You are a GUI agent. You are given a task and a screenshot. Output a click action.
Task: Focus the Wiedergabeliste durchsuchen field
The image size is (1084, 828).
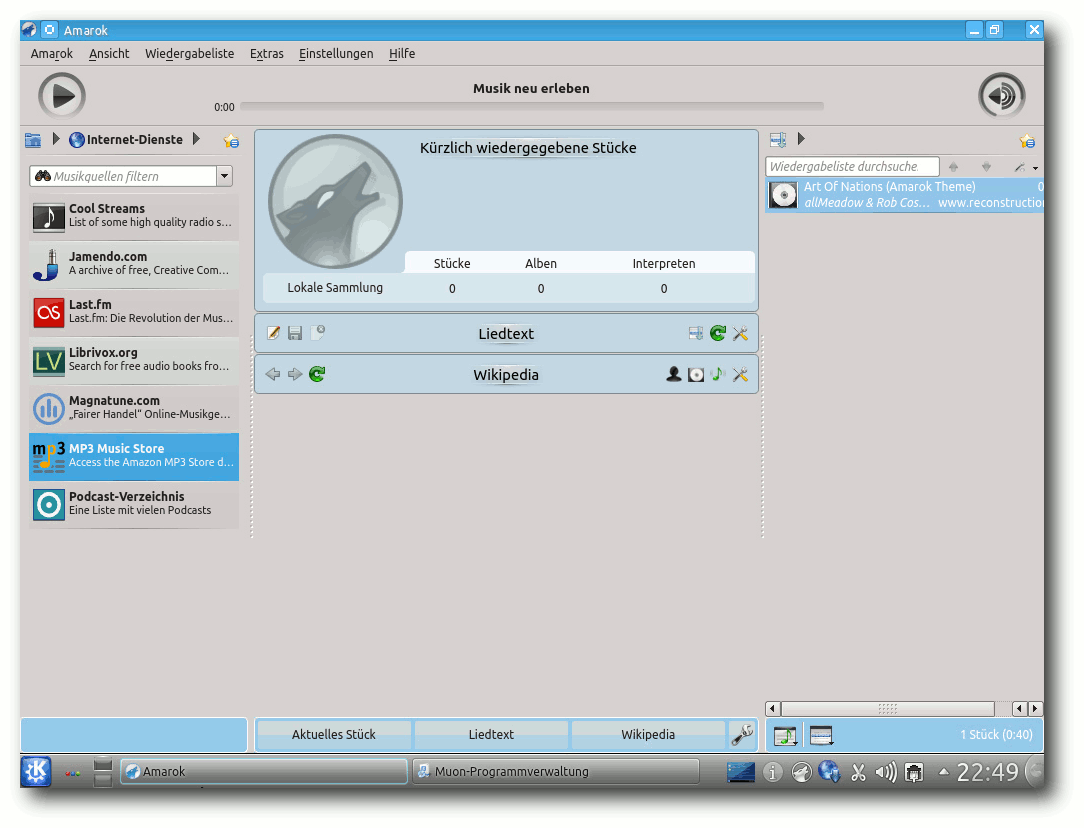pyautogui.click(x=852, y=167)
